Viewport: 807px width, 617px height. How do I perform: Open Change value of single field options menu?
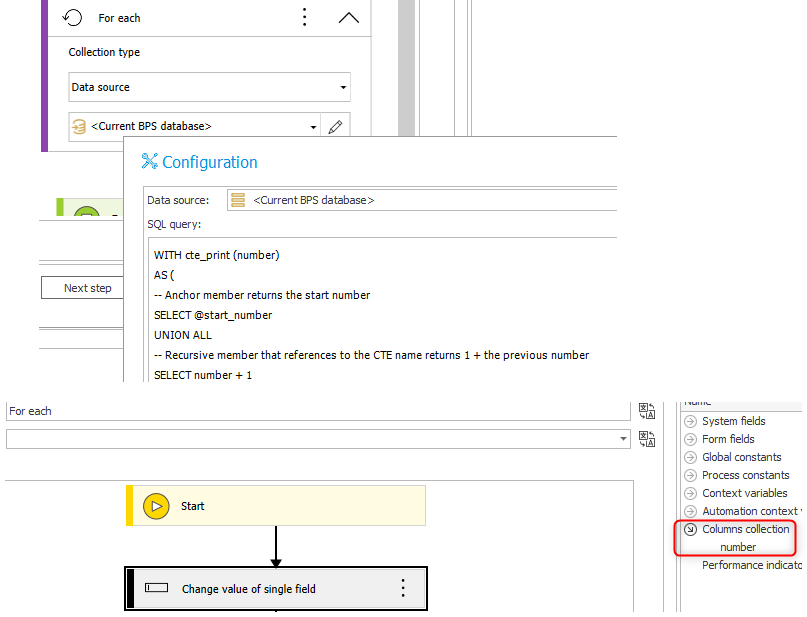[x=403, y=589]
